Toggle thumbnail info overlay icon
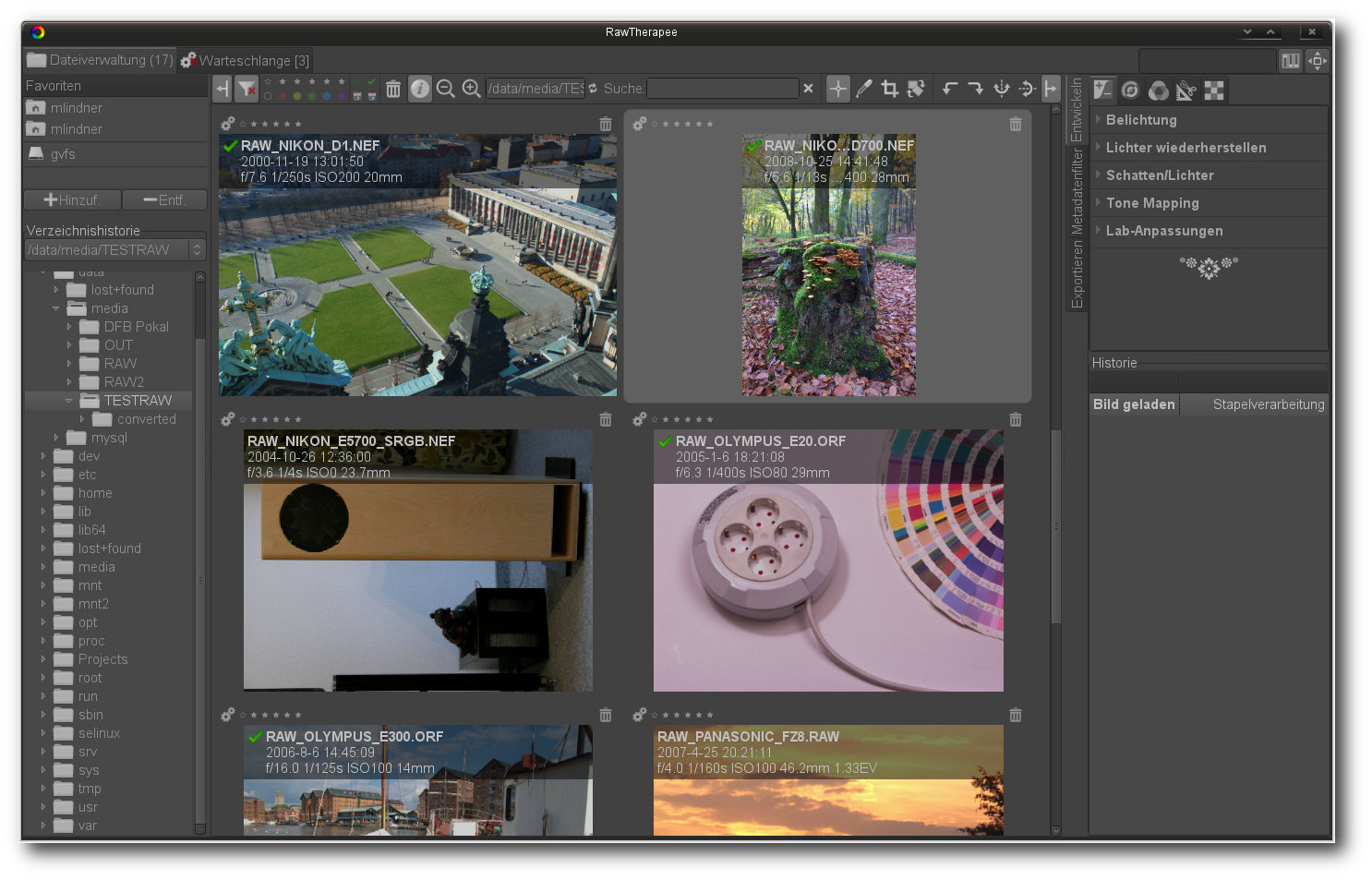The height and width of the screenshot is (880, 1372). coord(419,89)
